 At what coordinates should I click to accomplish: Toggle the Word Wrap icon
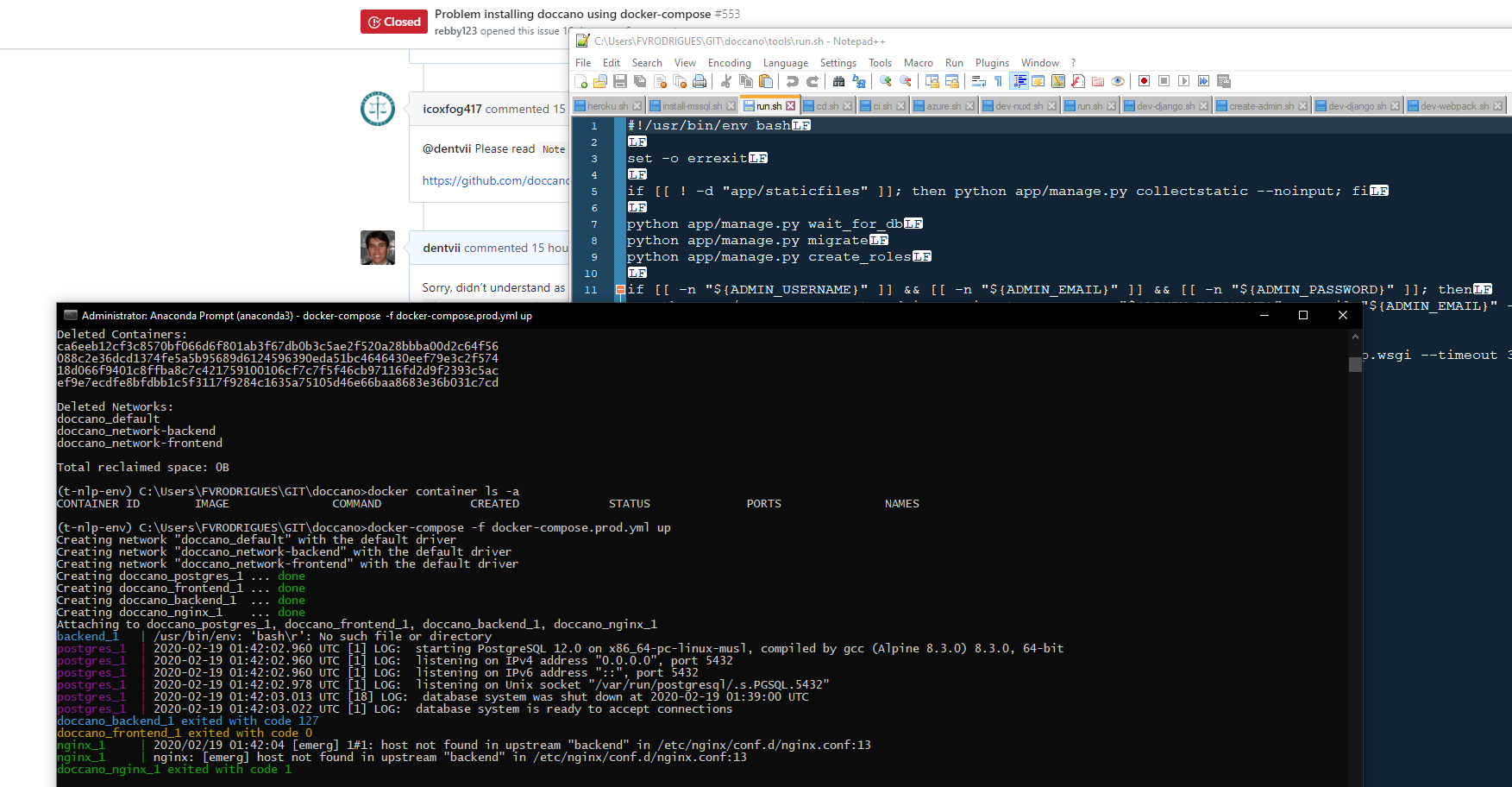click(977, 81)
